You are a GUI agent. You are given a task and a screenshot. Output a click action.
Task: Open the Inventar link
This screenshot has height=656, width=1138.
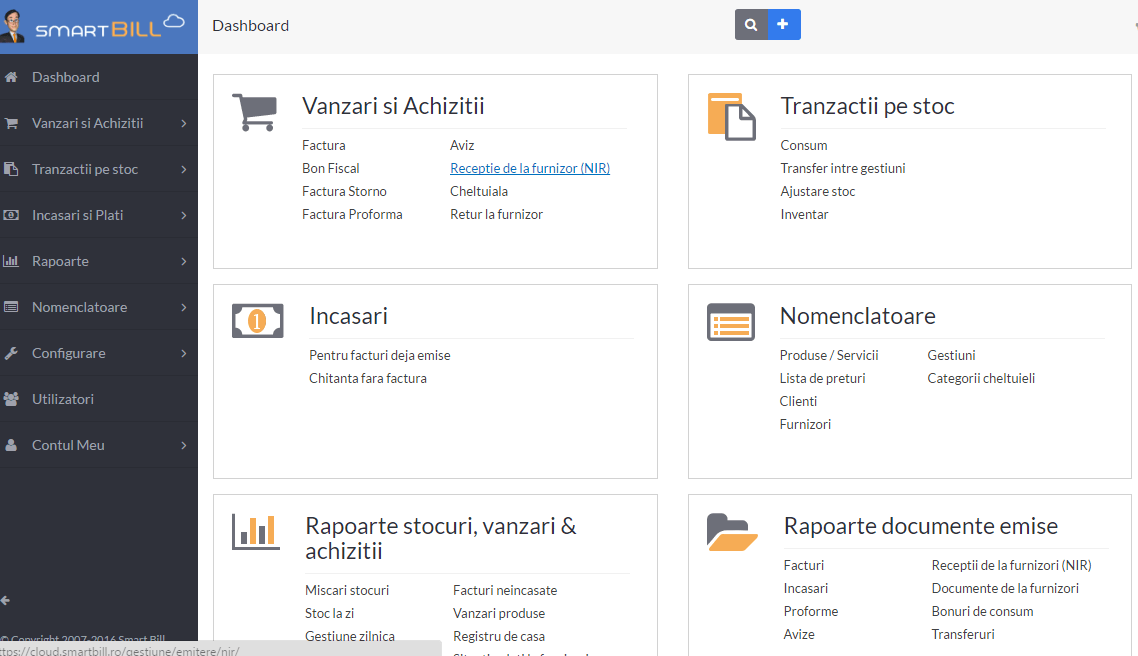[804, 215]
